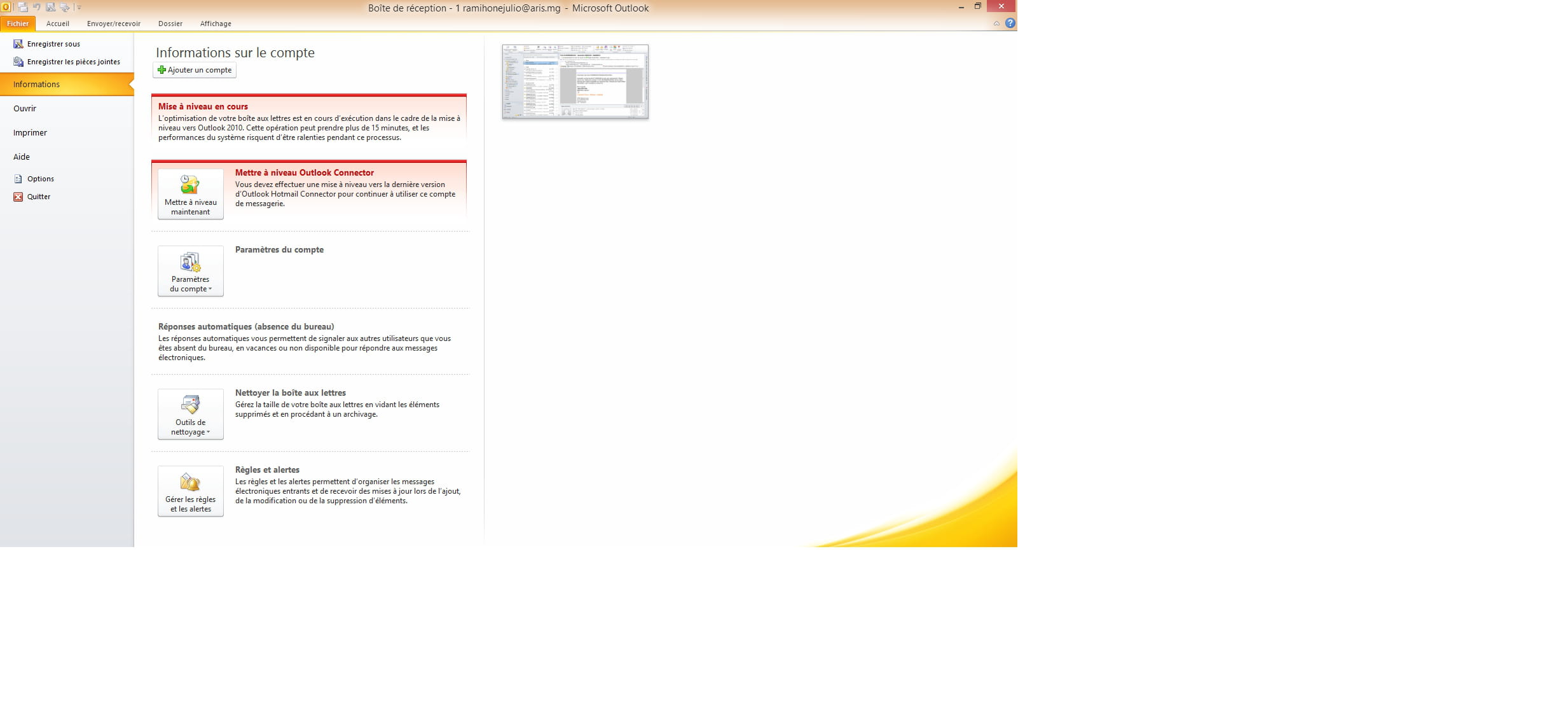The width and height of the screenshot is (1568, 710).
Task: Click Nettoyer la boîte aux lettres heading
Action: [x=291, y=393]
